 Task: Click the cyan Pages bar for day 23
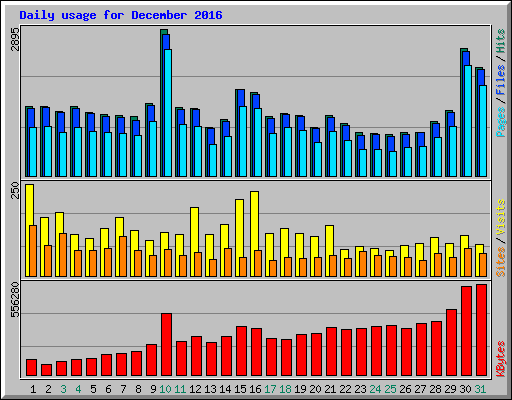[363, 163]
